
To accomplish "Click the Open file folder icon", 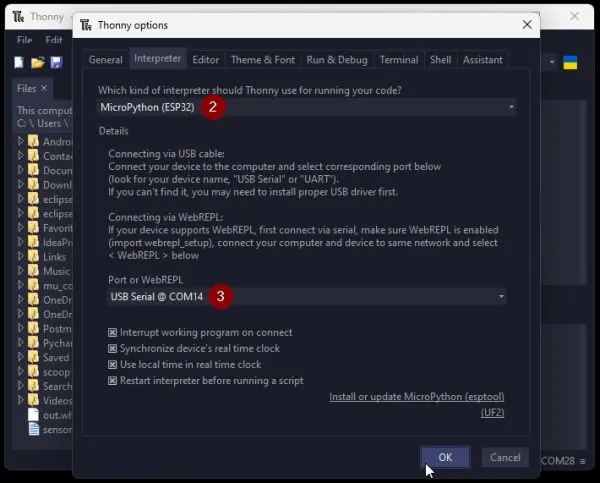I will (37, 62).
